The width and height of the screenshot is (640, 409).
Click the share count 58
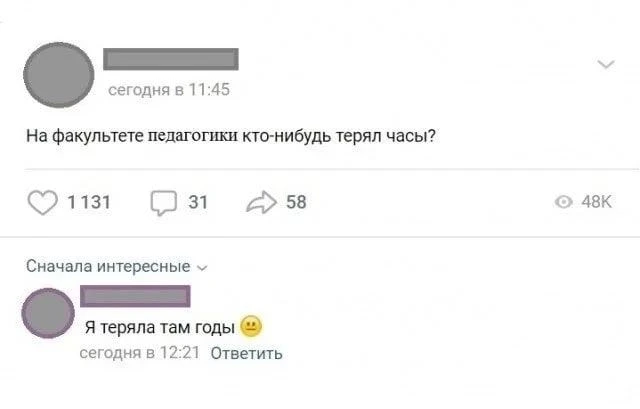pos(296,203)
